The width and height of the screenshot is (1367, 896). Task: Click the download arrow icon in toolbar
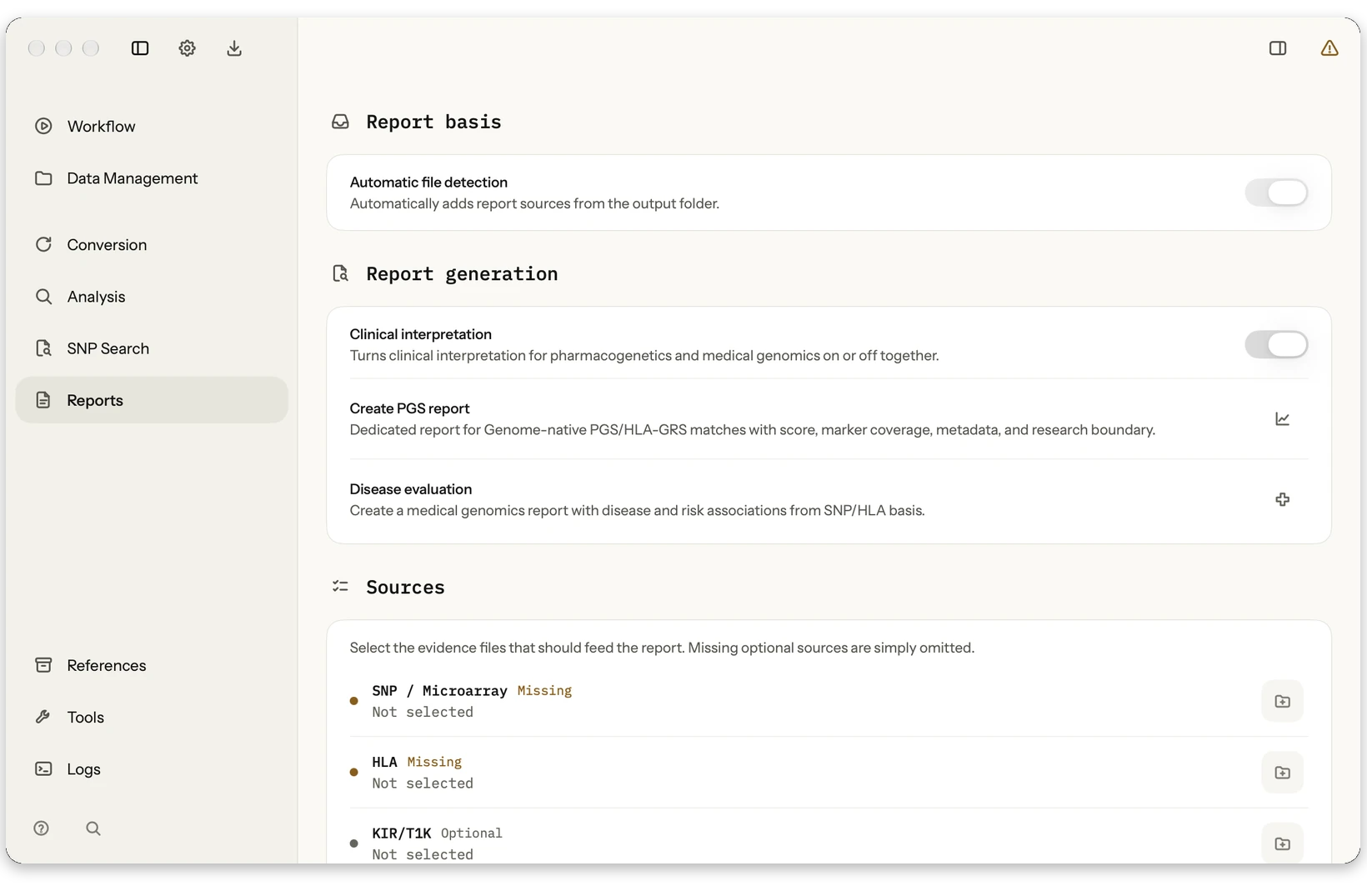pos(234,48)
